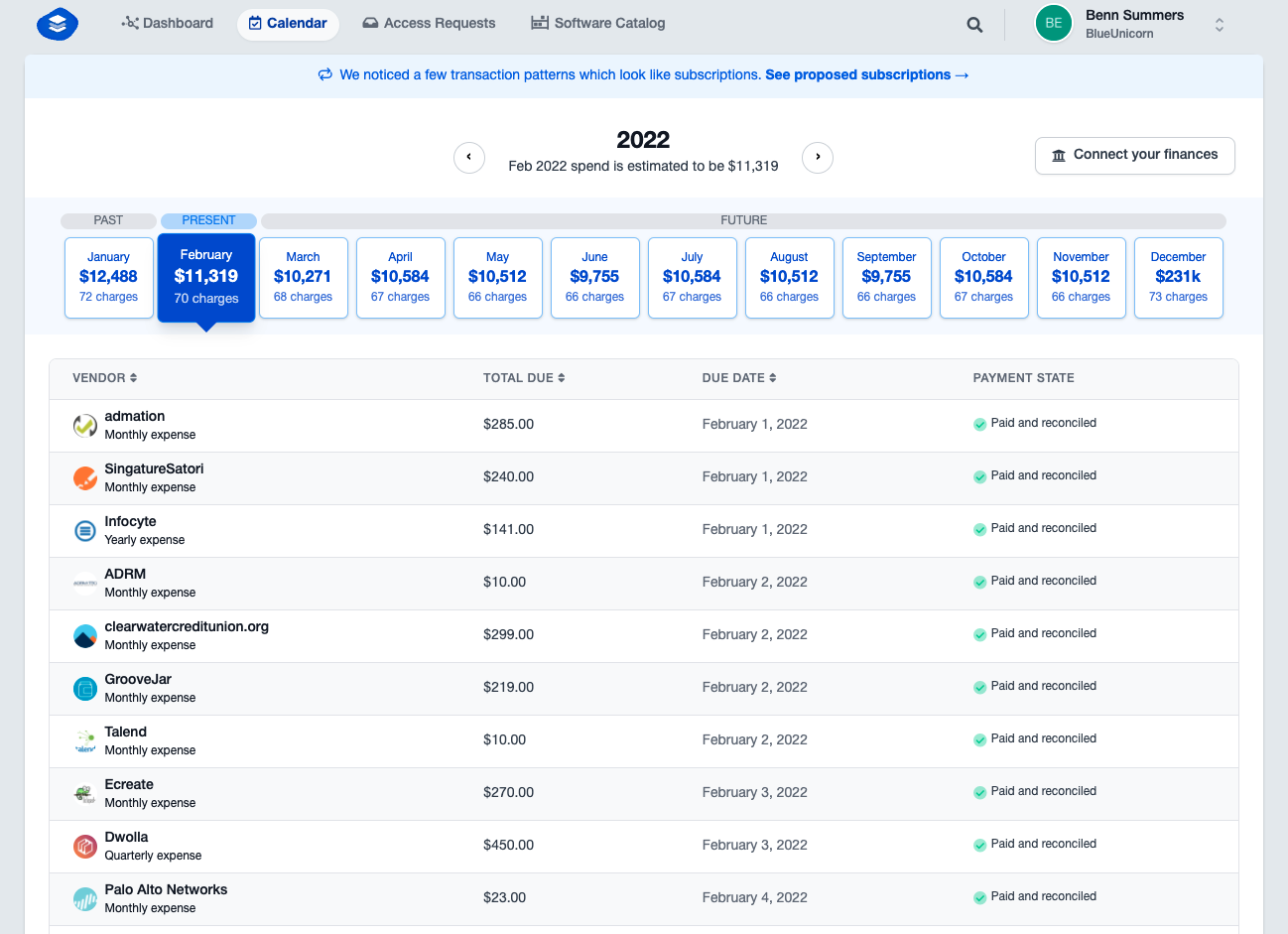Select the March month card
The width and height of the screenshot is (1288, 934).
coord(304,278)
